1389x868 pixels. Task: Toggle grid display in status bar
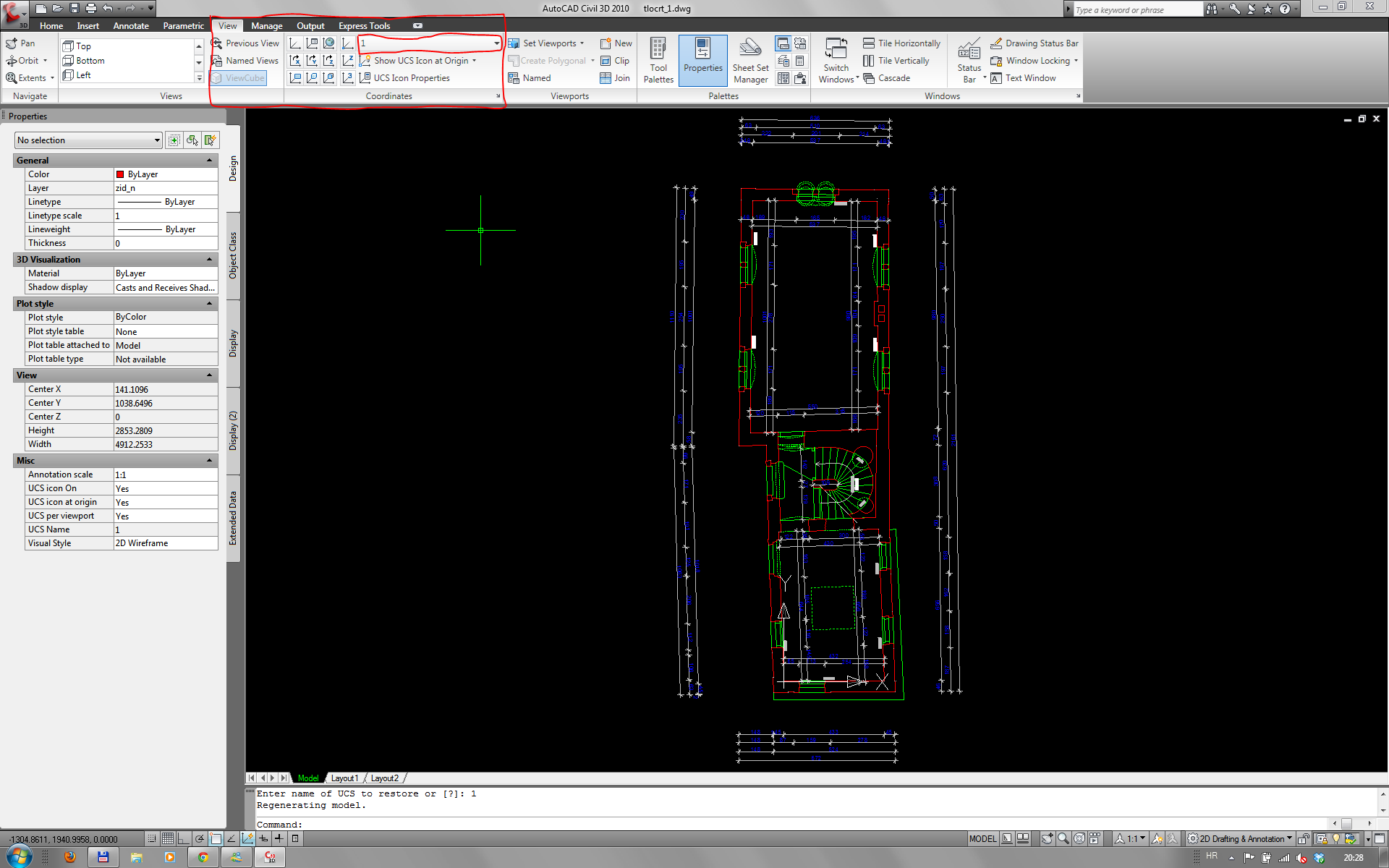coord(168,838)
